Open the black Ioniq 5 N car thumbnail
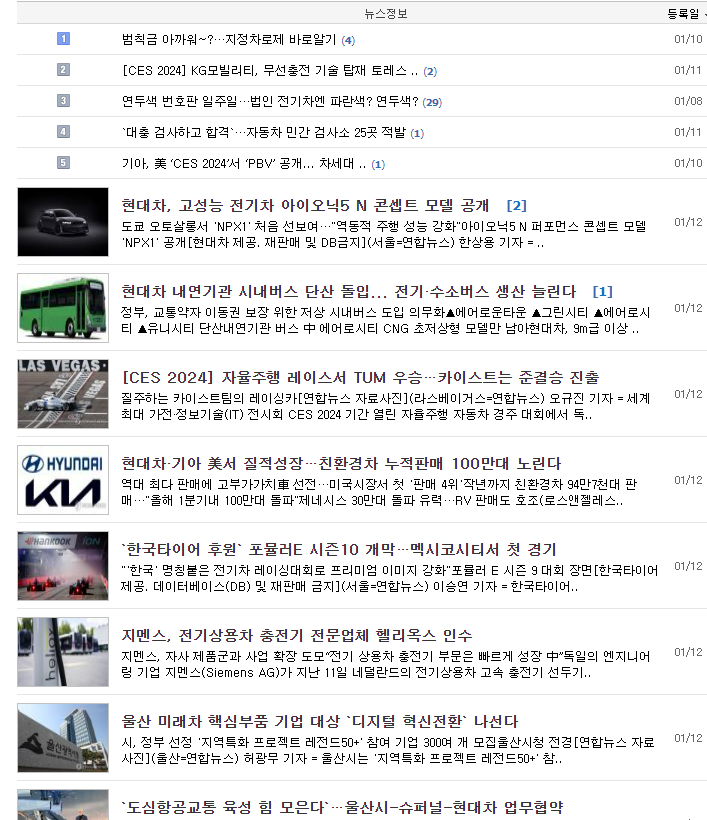 pyautogui.click(x=63, y=222)
